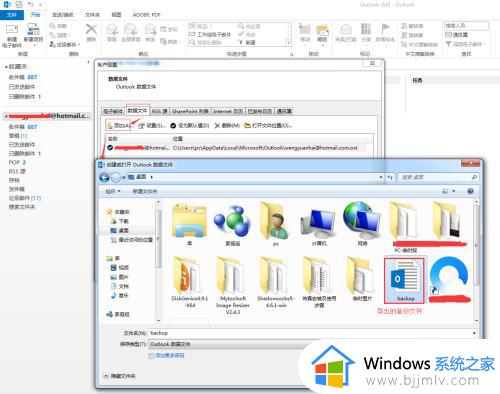The image size is (500, 394).
Task: Click the New Email ribbon button
Action: pyautogui.click(x=12, y=36)
